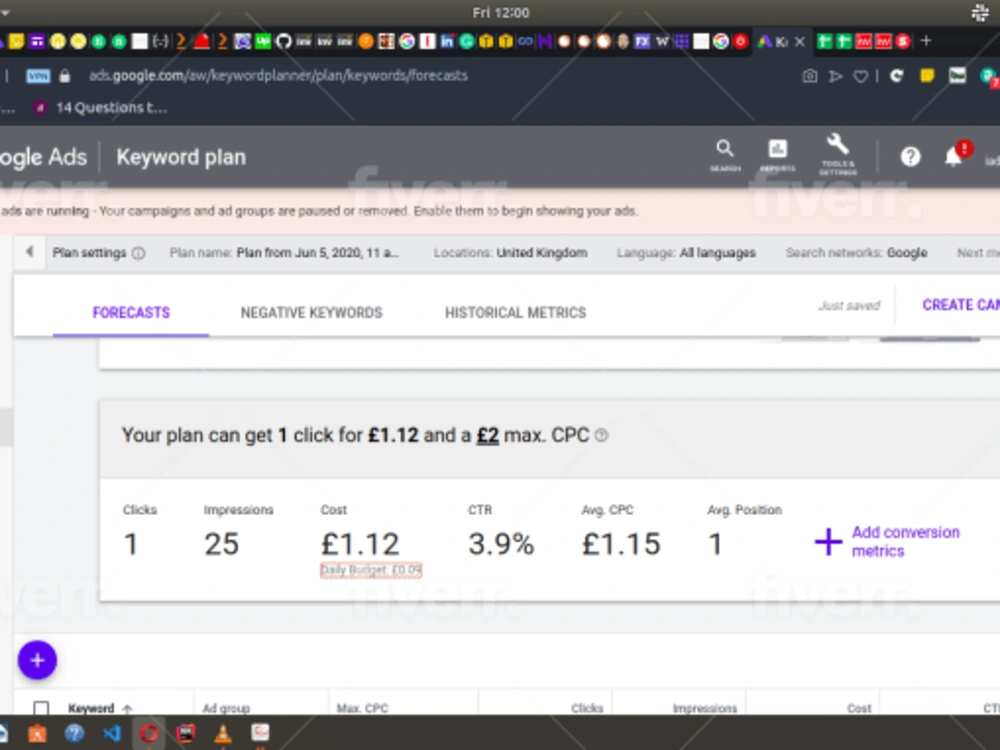Screen dimensions: 1000x750
Task: Click the Slack indicator in the top bar
Action: [x=980, y=13]
